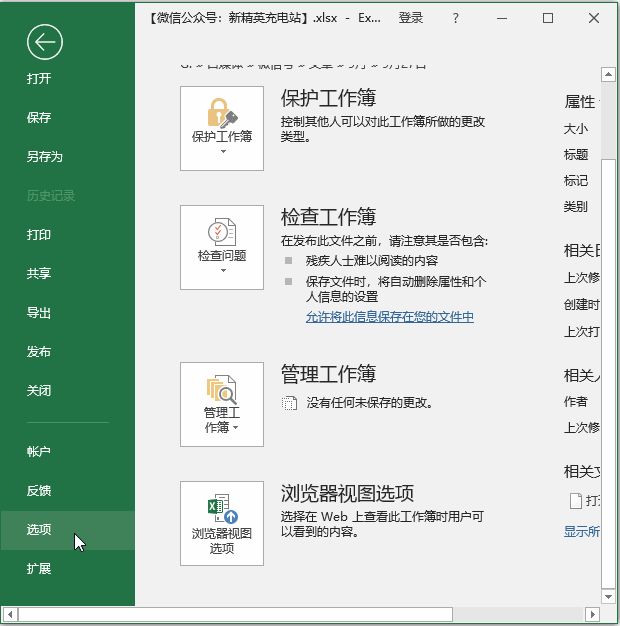Viewport: 620px width, 626px height.
Task: Open the 保护工作簿 lock icon button
Action: coord(222,129)
